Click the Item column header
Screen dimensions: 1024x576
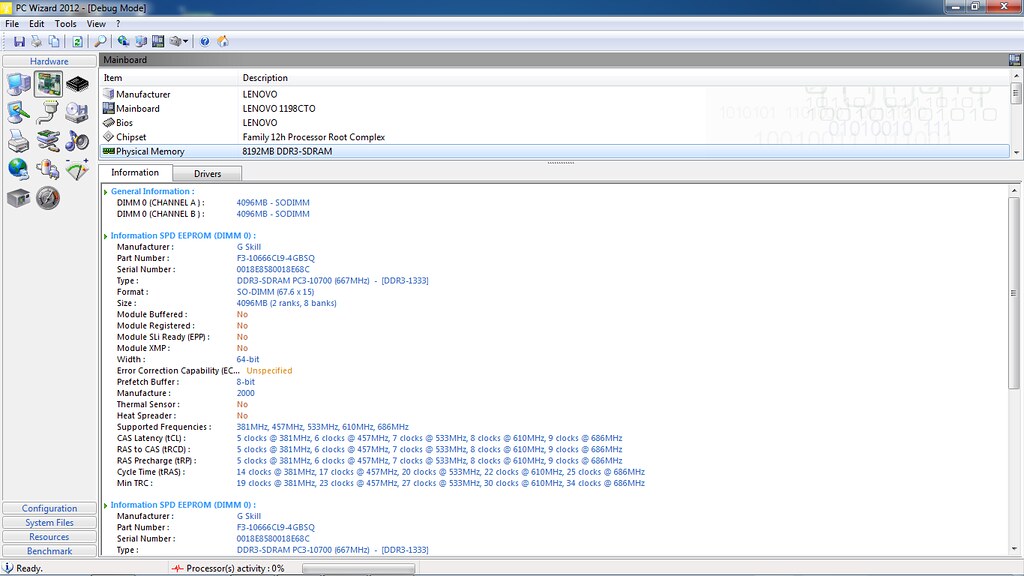pos(169,78)
